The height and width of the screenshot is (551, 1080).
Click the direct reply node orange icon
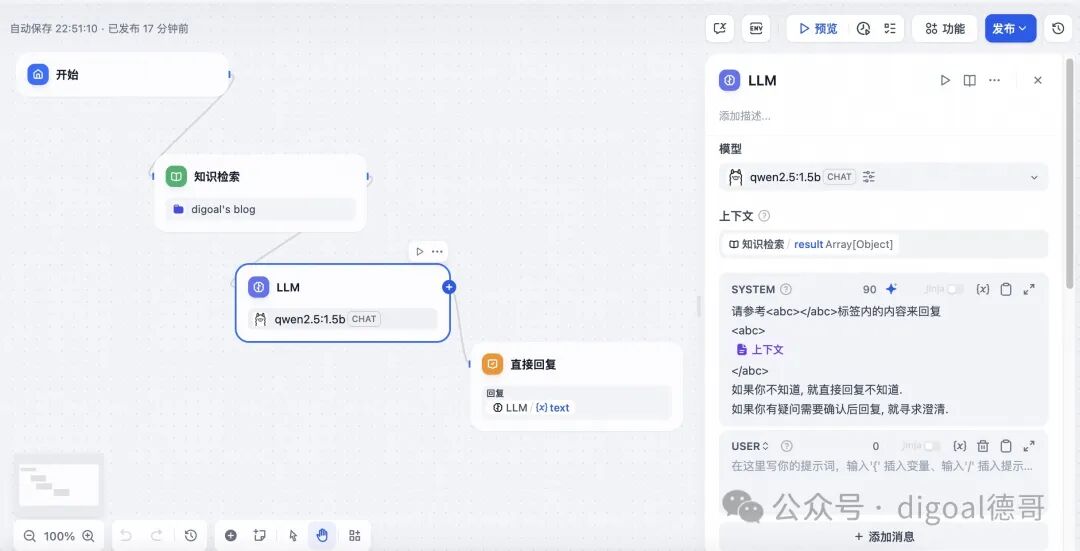point(492,364)
